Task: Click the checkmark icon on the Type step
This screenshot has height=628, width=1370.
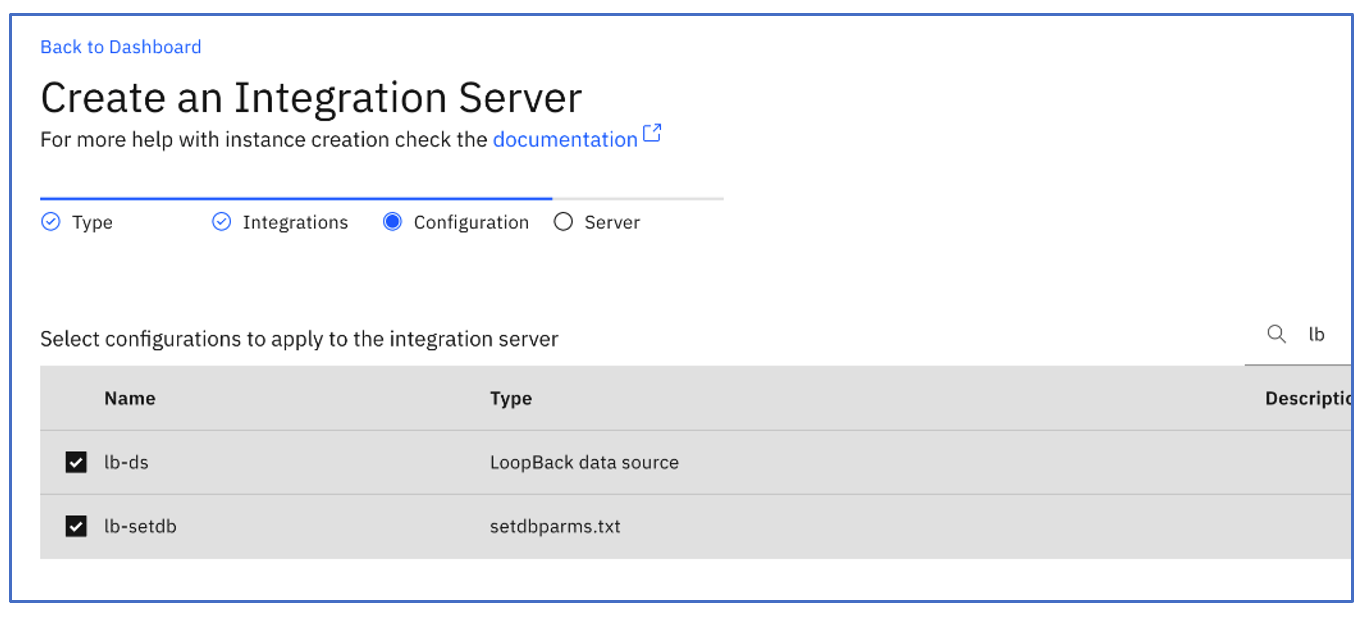Action: [x=51, y=221]
